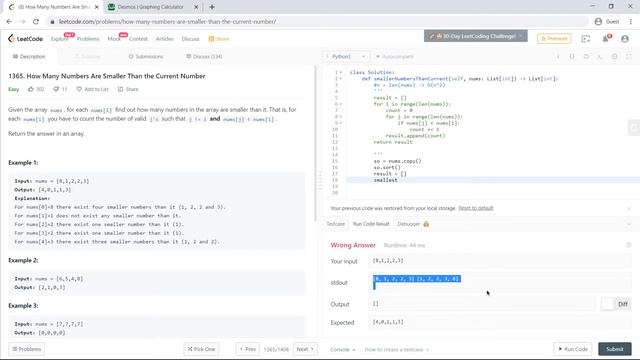
Task: Click the browser address bar
Action: tap(318, 22)
